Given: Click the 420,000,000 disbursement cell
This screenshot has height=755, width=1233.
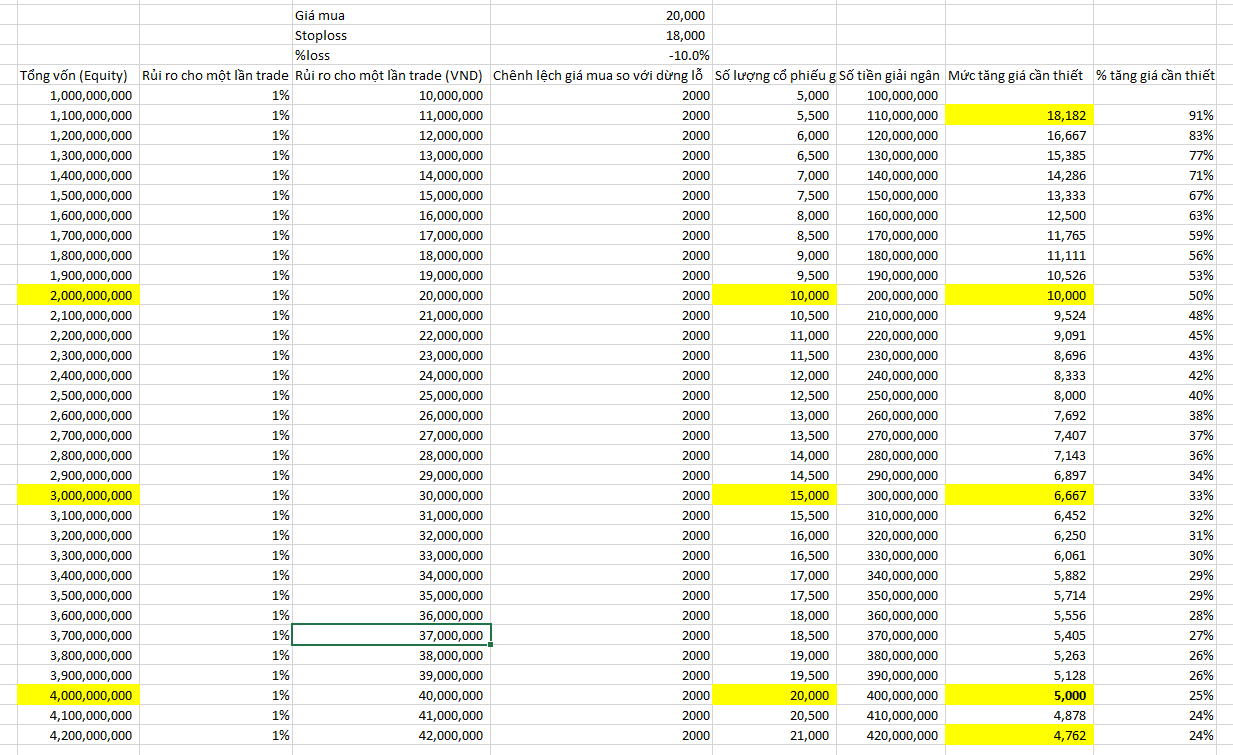Looking at the screenshot, I should (890, 735).
